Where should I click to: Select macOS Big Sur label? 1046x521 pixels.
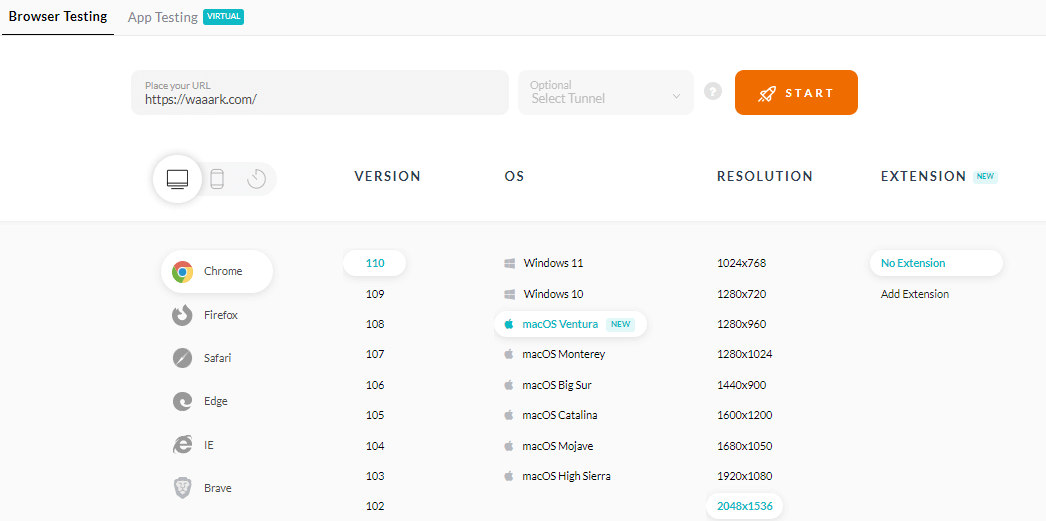tap(557, 385)
